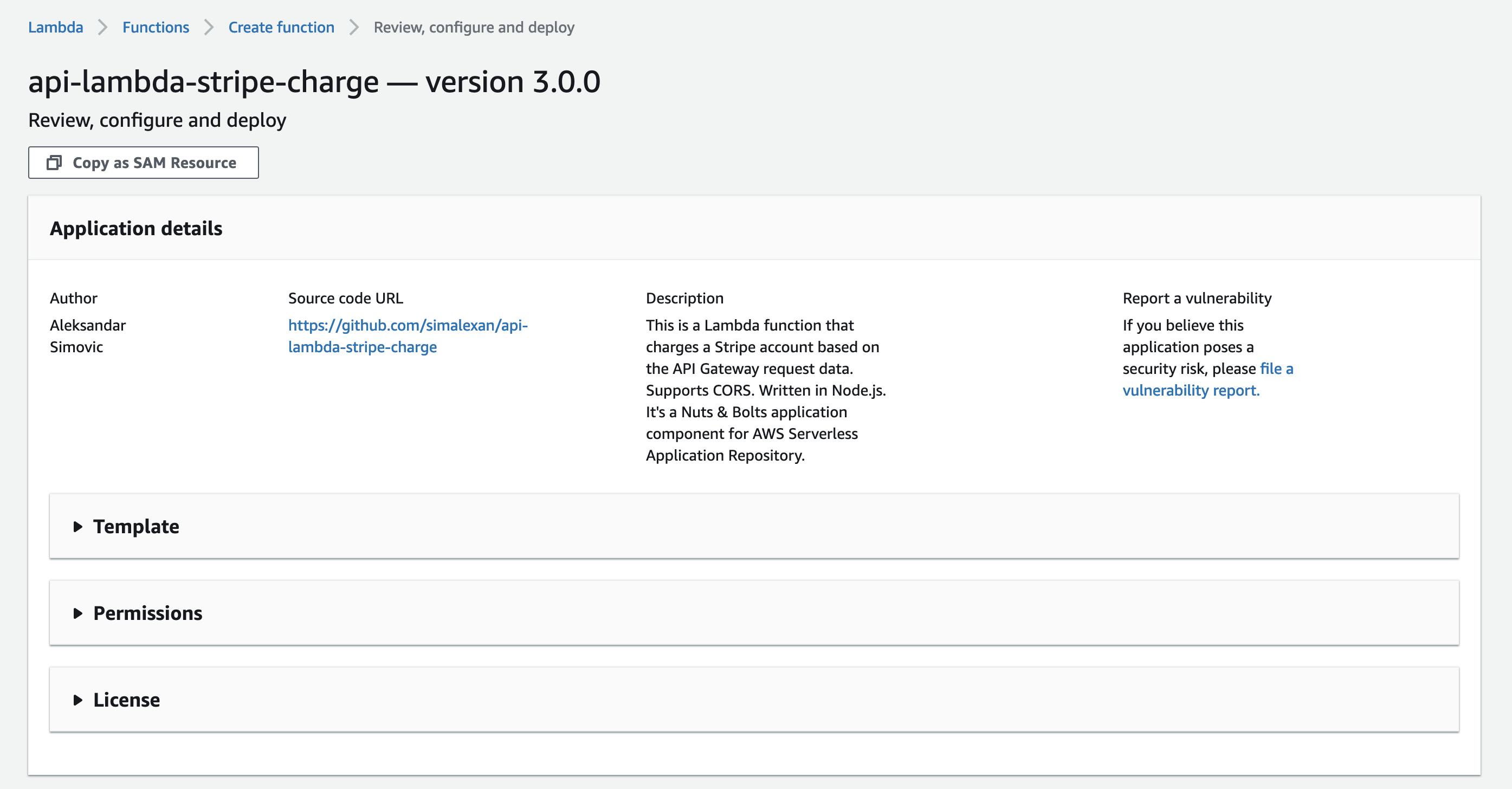The image size is (1512, 789).
Task: Click the Permissions section title
Action: click(x=148, y=613)
